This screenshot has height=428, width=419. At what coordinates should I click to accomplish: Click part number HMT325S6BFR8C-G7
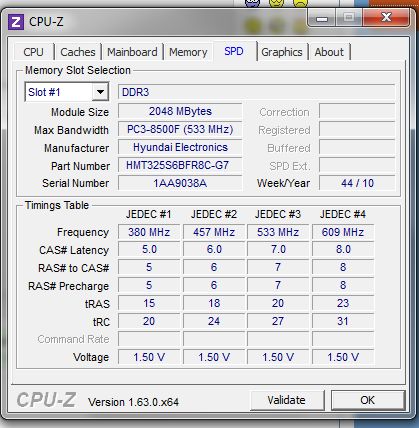point(180,165)
